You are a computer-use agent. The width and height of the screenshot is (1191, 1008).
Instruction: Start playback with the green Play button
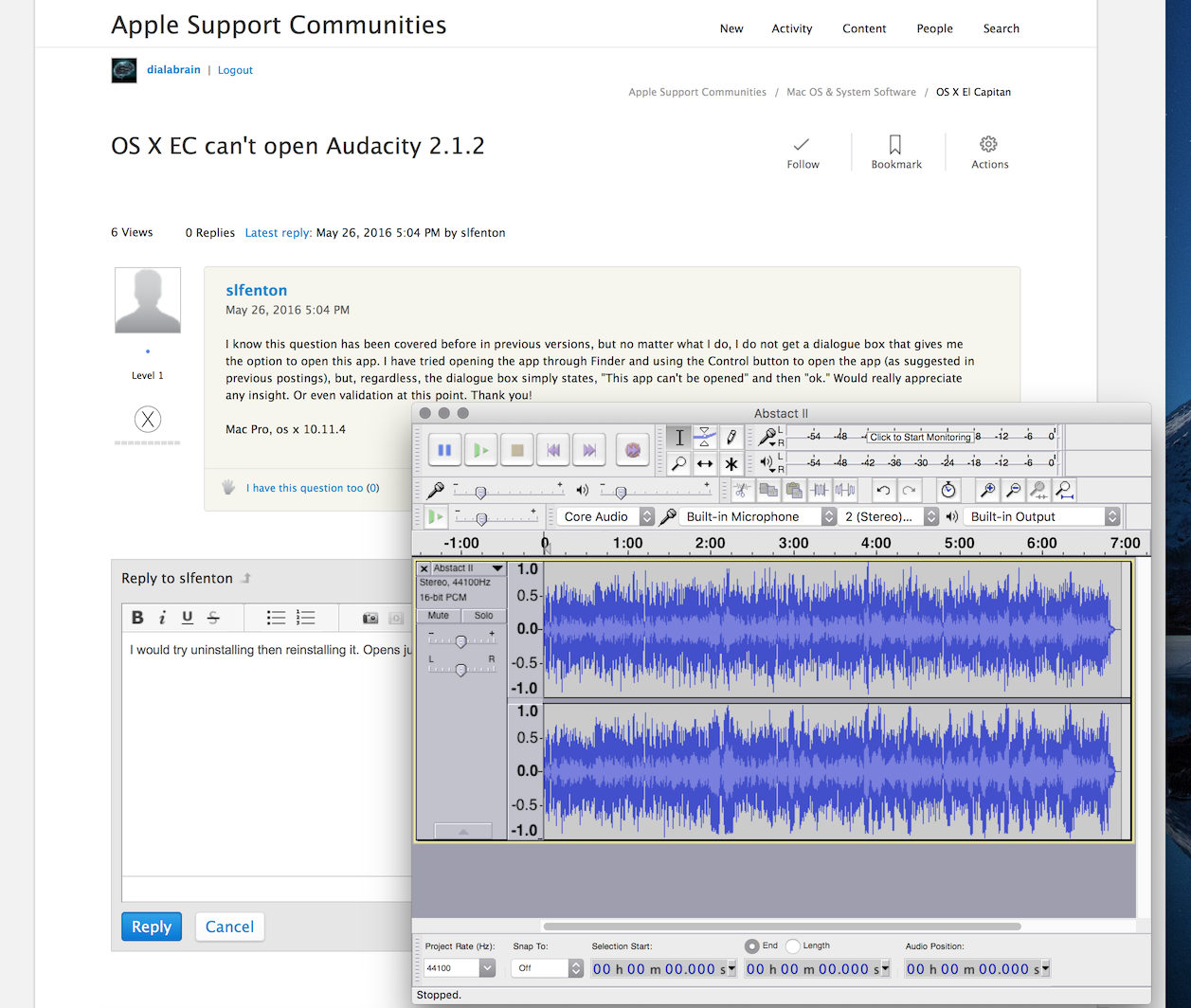(x=481, y=450)
